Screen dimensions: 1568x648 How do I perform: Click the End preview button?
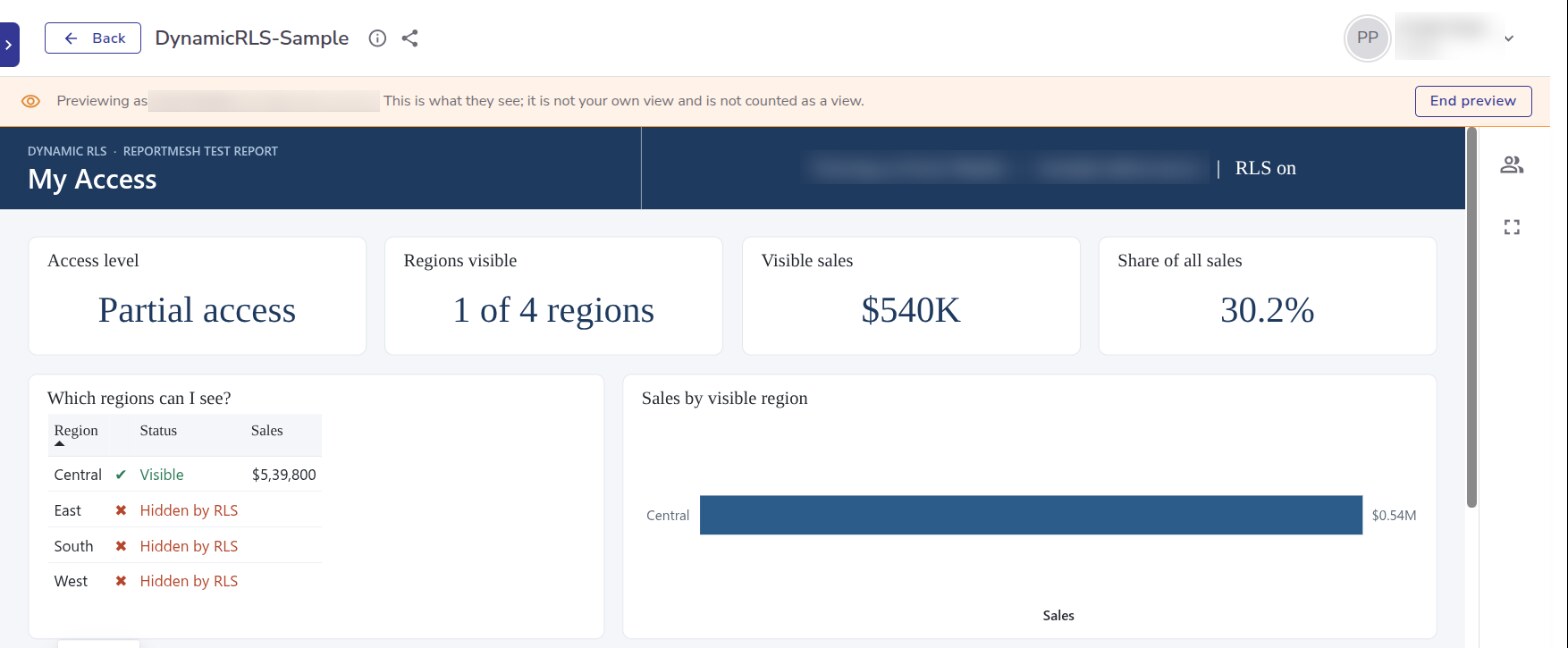coord(1473,101)
